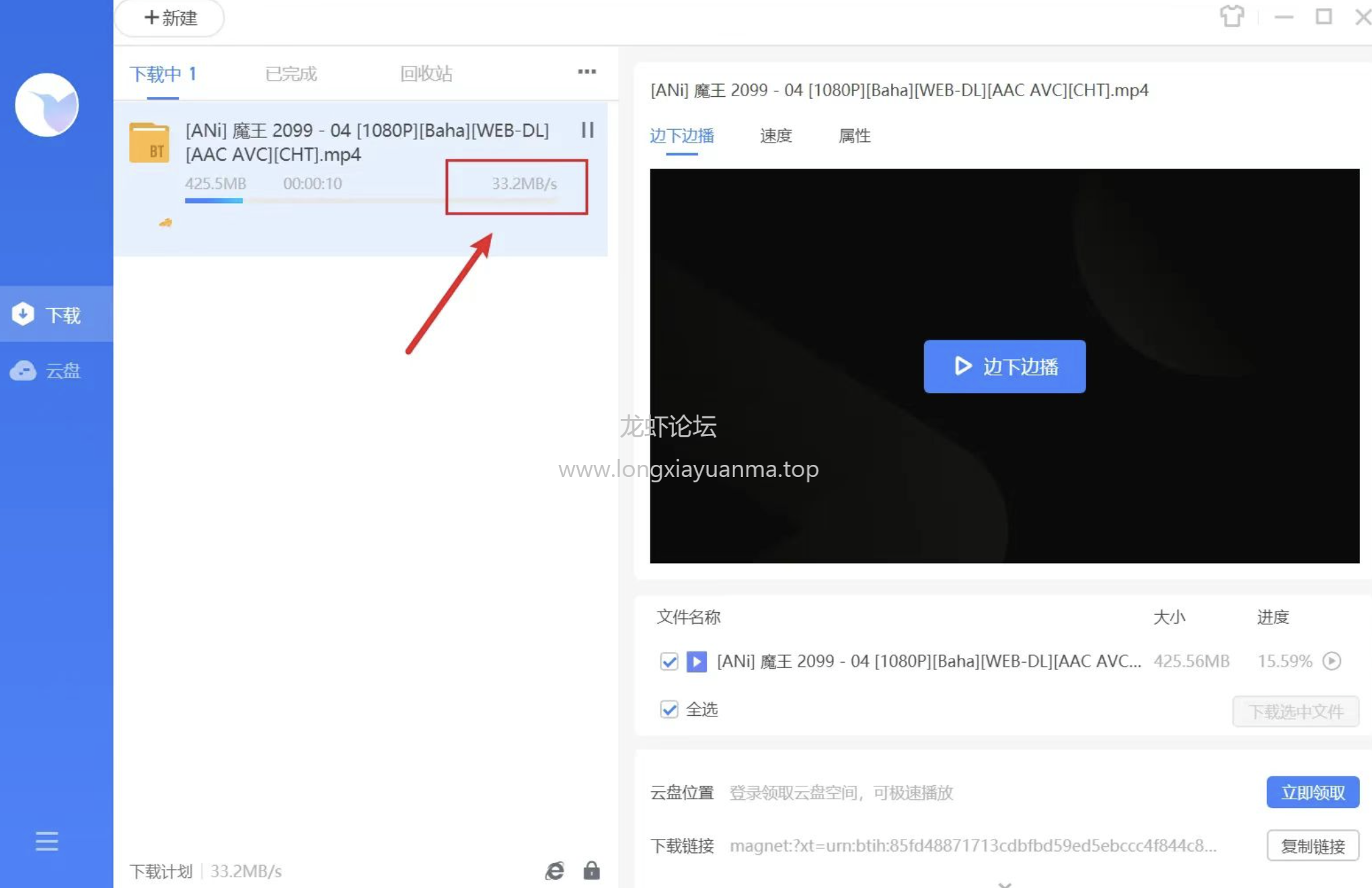Click the download 下载 sidebar icon

click(x=55, y=315)
